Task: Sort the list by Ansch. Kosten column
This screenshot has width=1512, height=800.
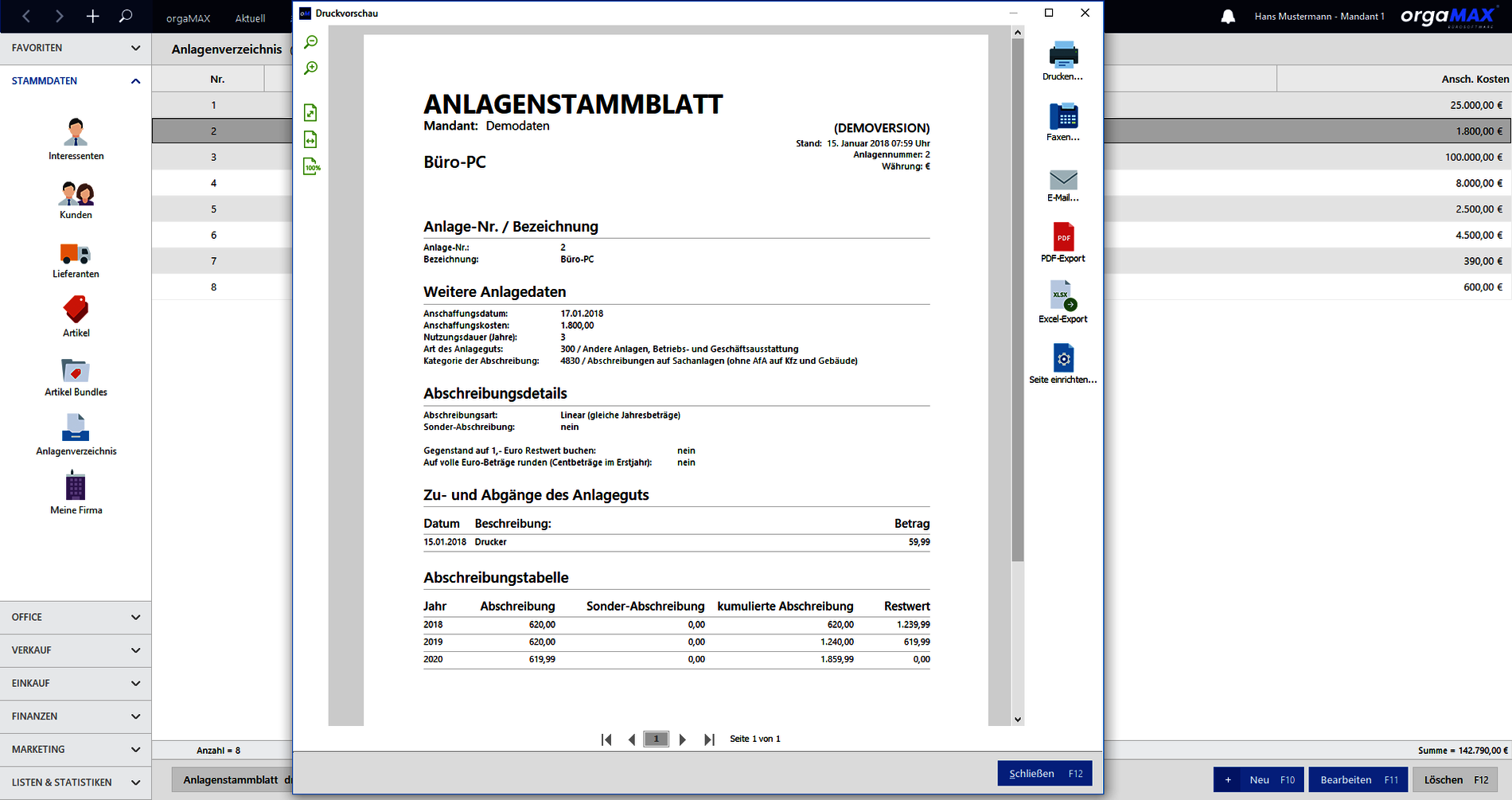Action: click(x=1393, y=79)
